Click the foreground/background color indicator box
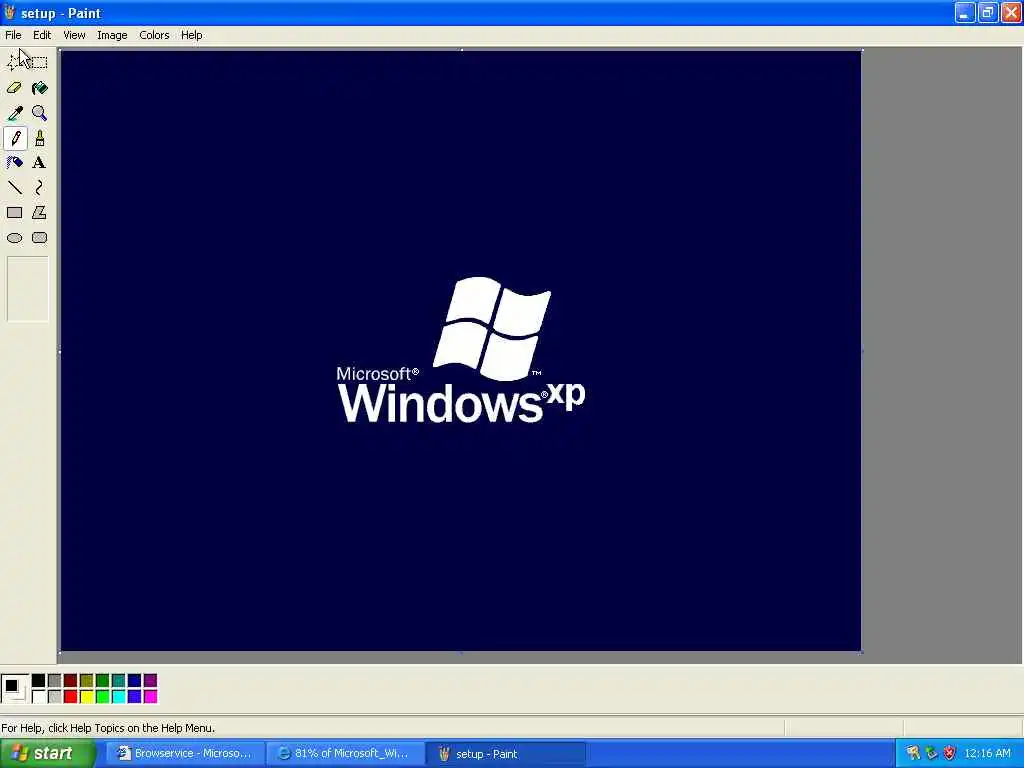The width and height of the screenshot is (1024, 768). (x=14, y=689)
